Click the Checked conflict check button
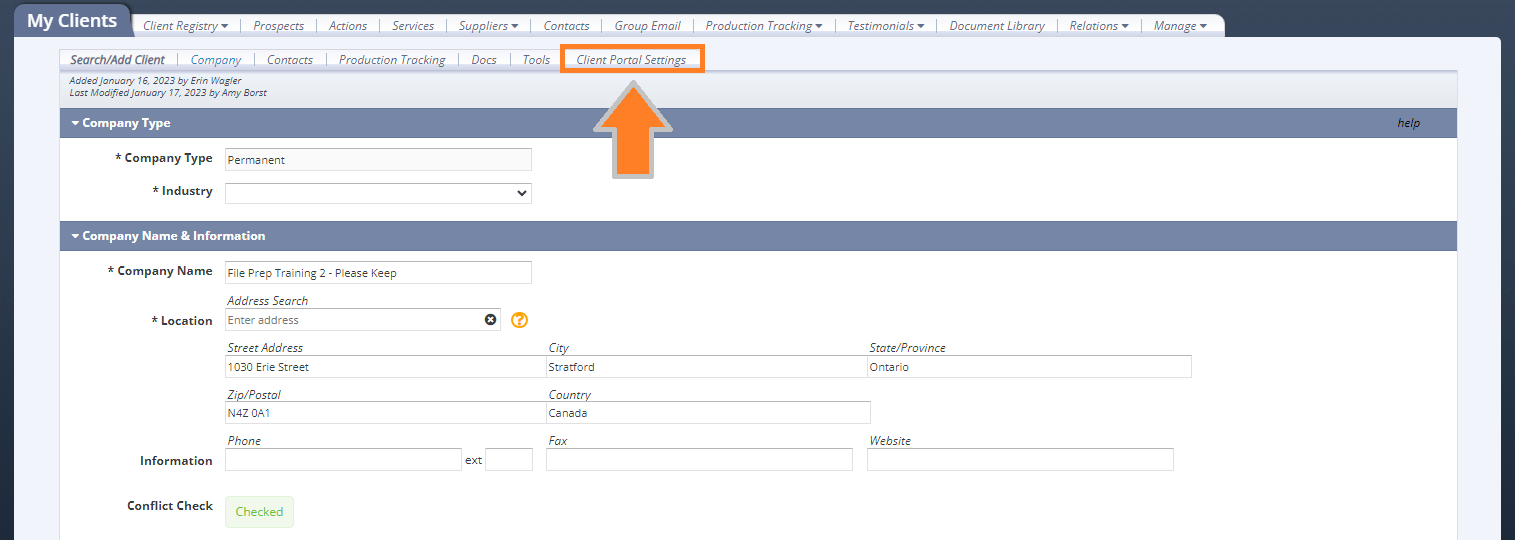This screenshot has height=540, width=1515. [x=259, y=512]
